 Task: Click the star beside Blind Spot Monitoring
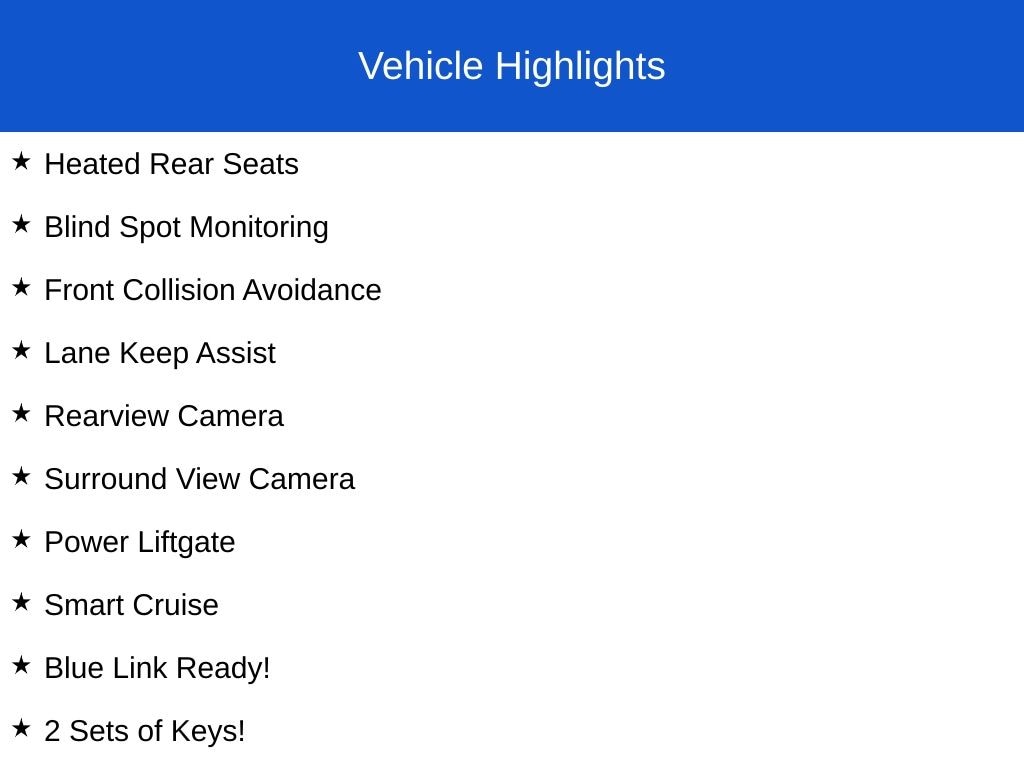click(21, 224)
